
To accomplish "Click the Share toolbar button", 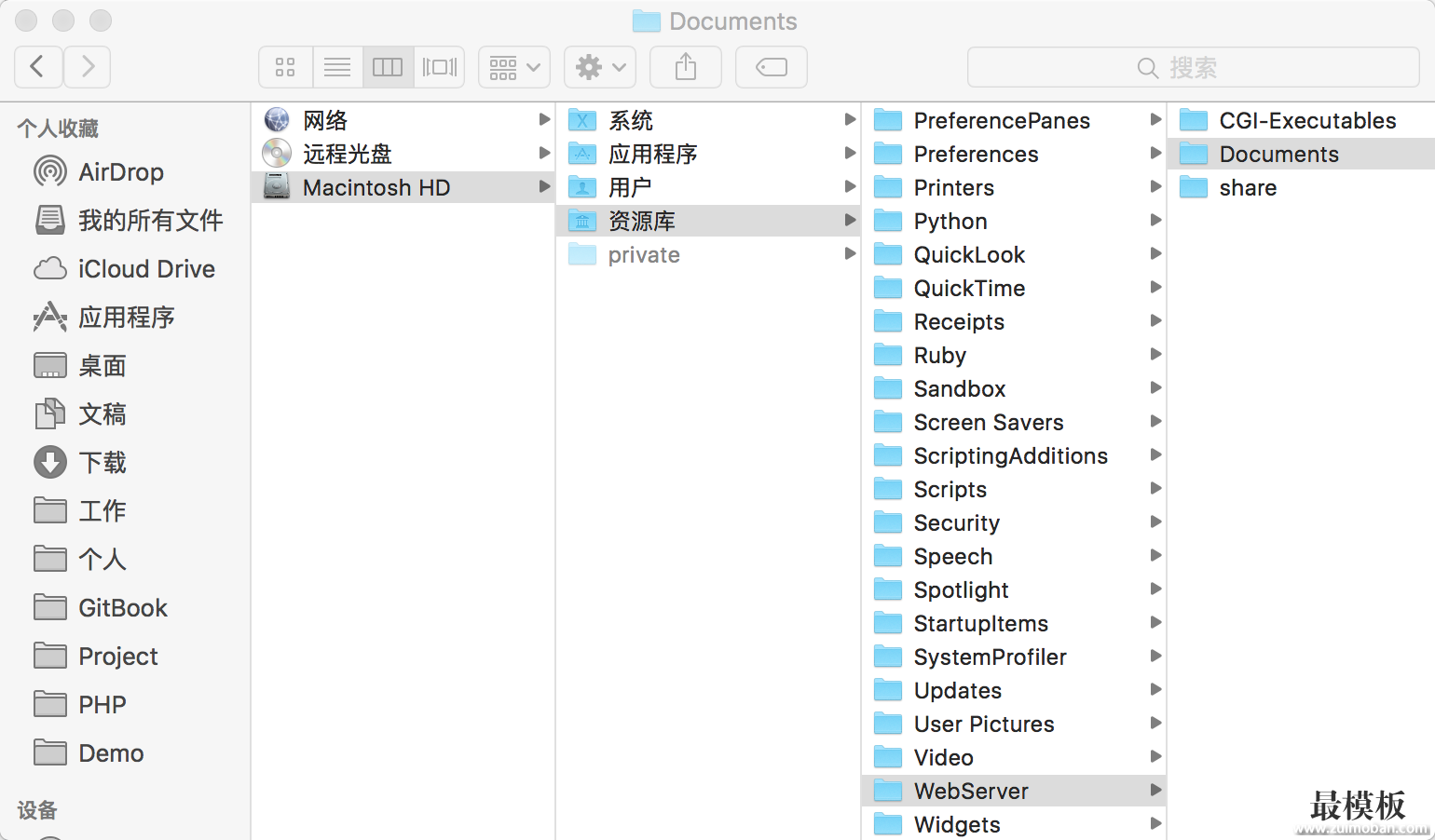I will 686,67.
